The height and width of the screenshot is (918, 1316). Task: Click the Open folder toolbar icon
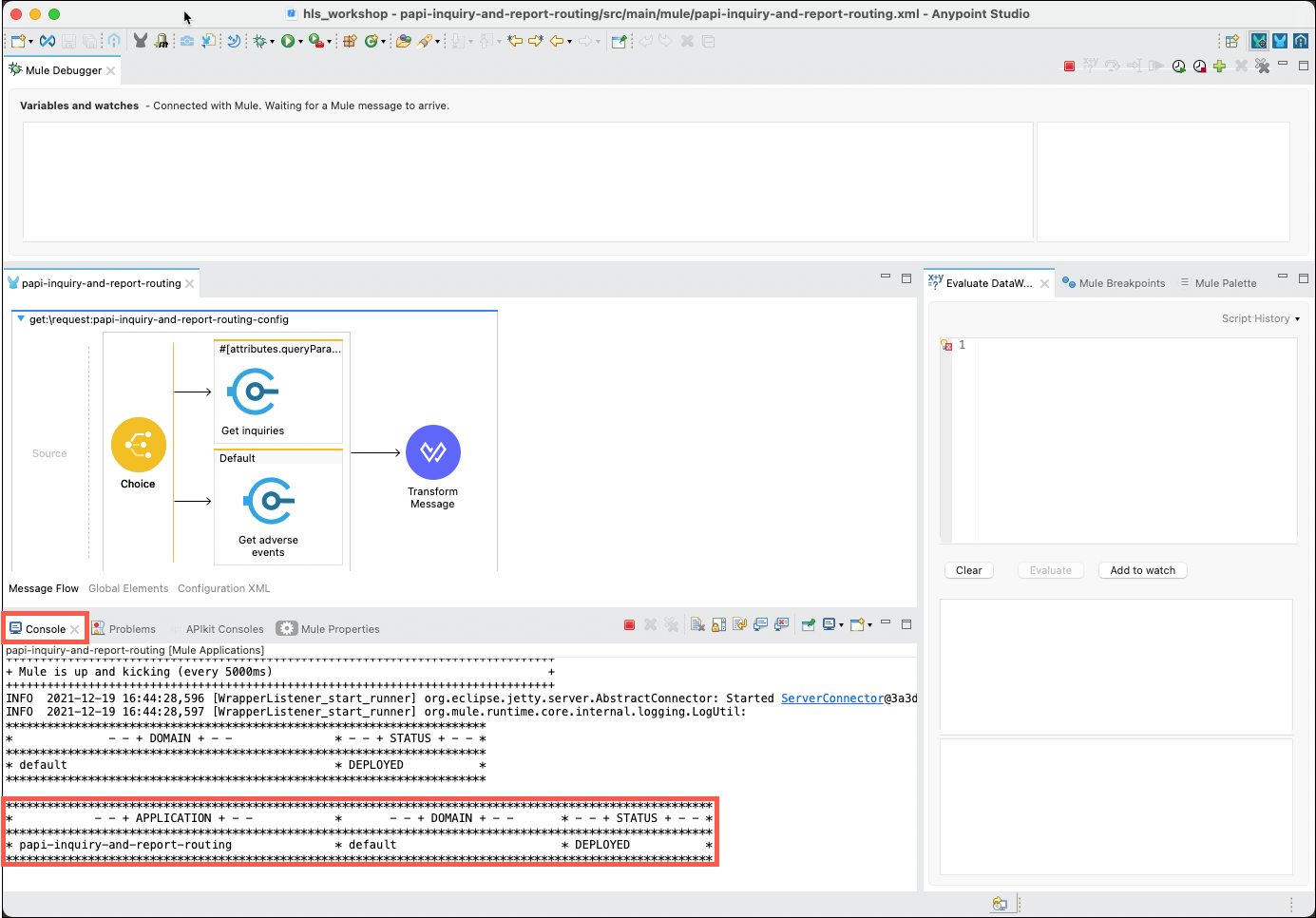coord(404,41)
